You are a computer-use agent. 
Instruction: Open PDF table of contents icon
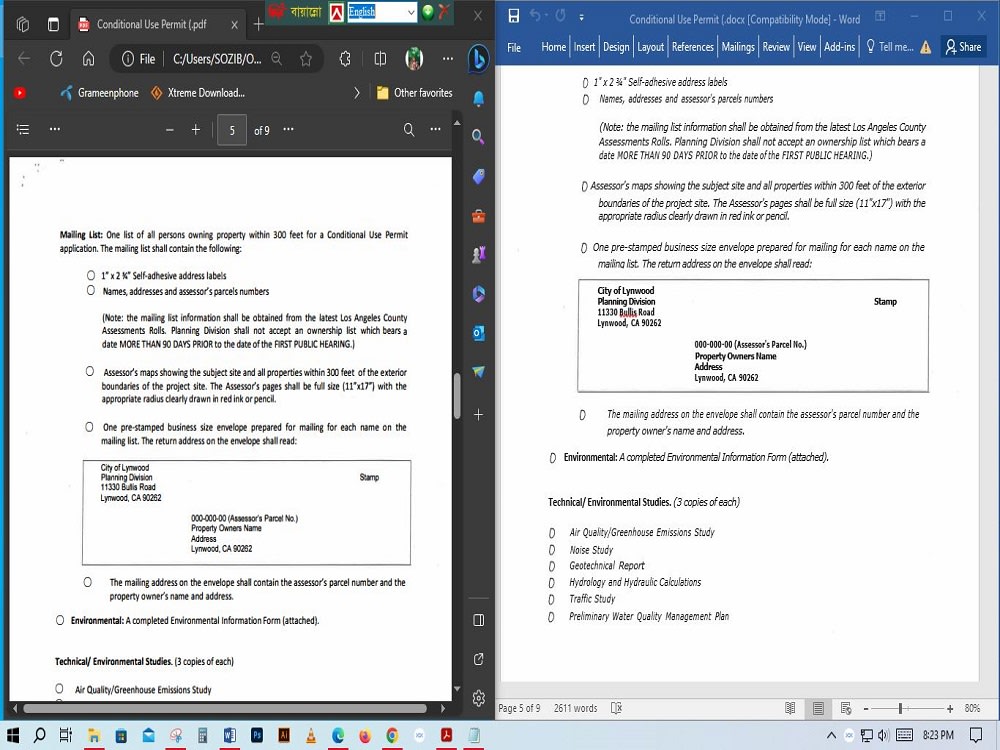coord(23,129)
